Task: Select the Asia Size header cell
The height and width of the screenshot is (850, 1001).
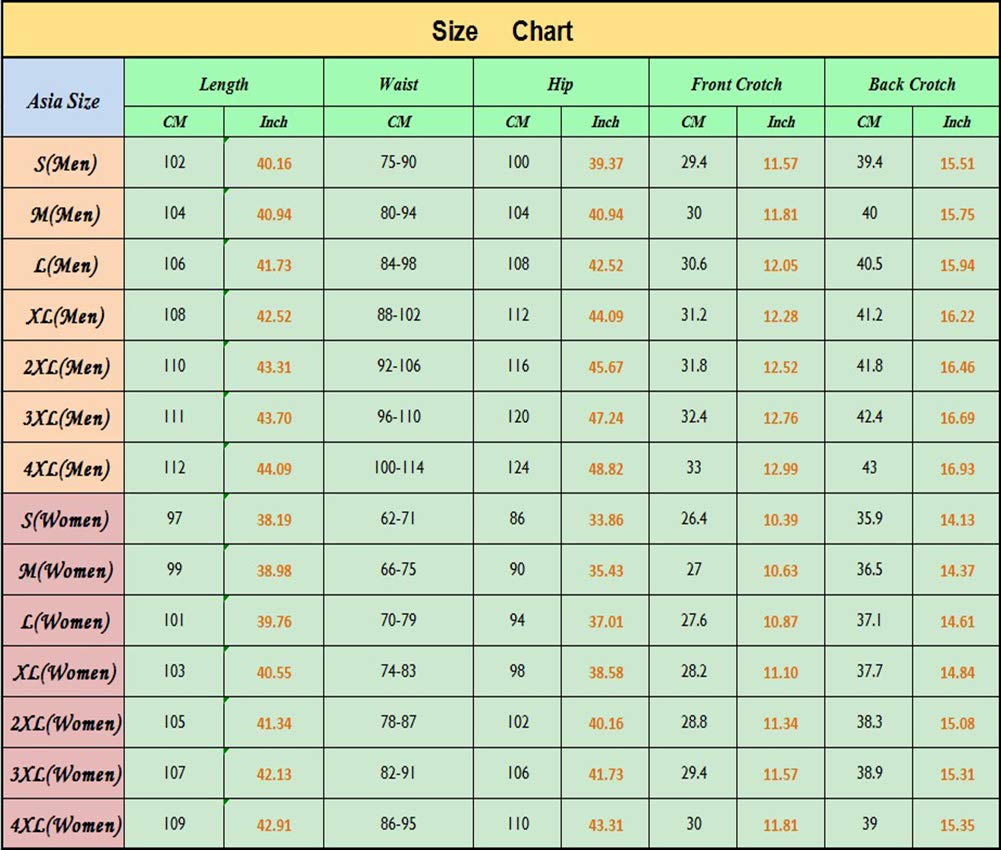Action: coord(63,98)
